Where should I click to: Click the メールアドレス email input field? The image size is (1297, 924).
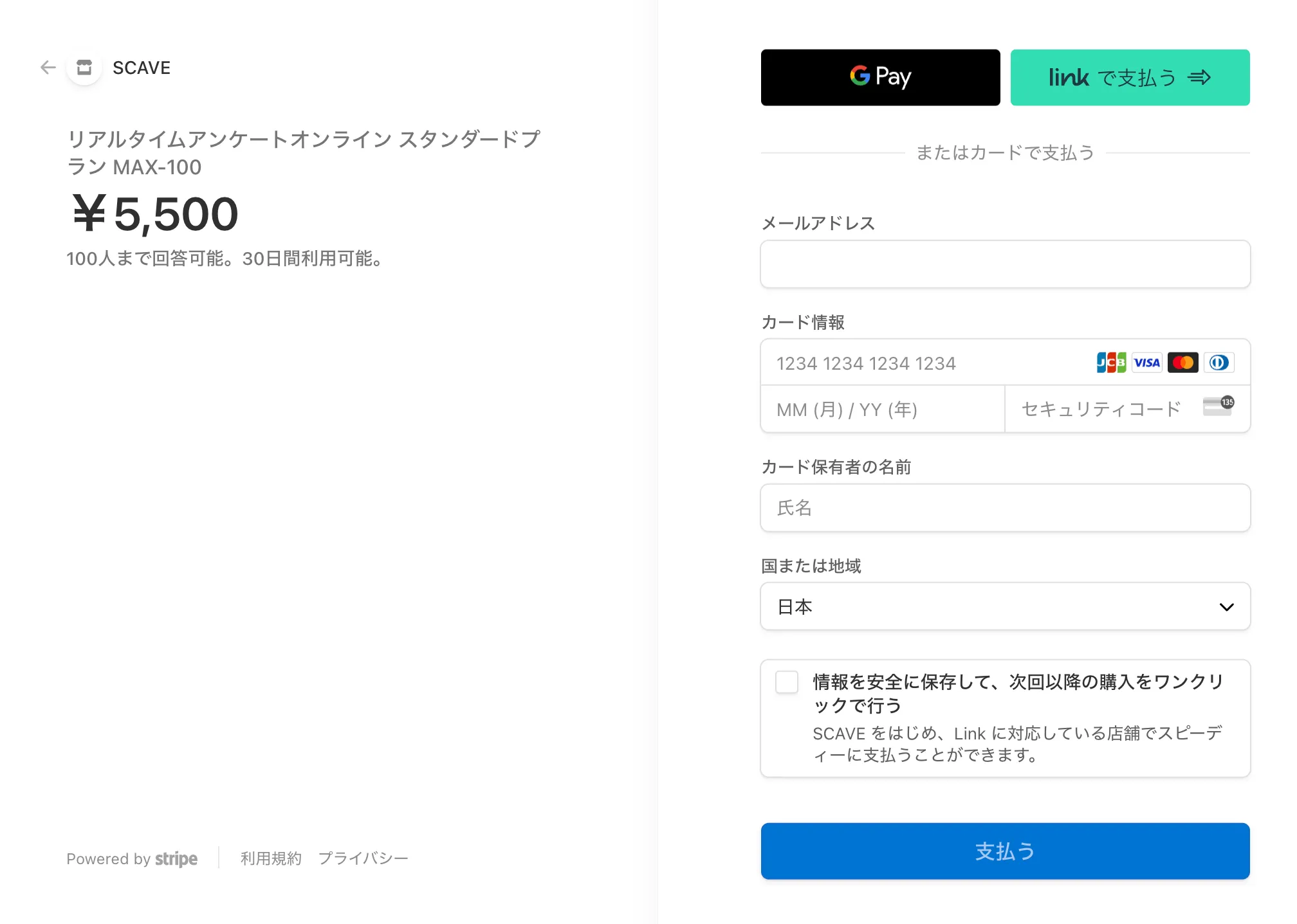pyautogui.click(x=1005, y=264)
